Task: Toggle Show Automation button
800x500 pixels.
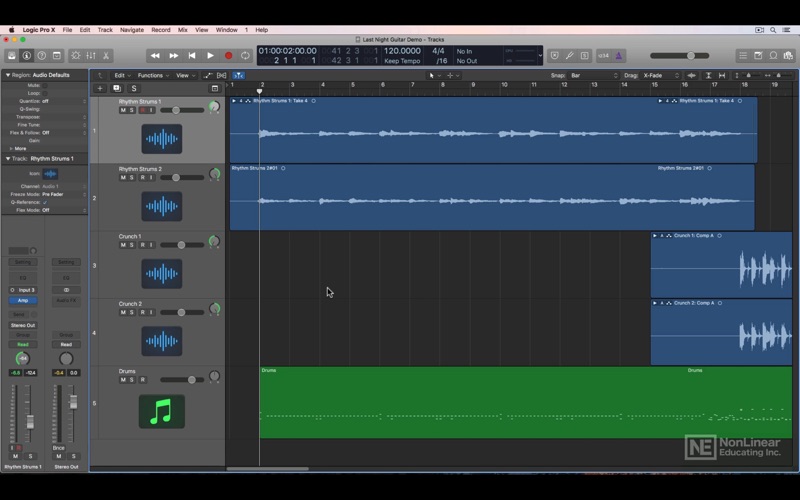Action: tap(208, 76)
